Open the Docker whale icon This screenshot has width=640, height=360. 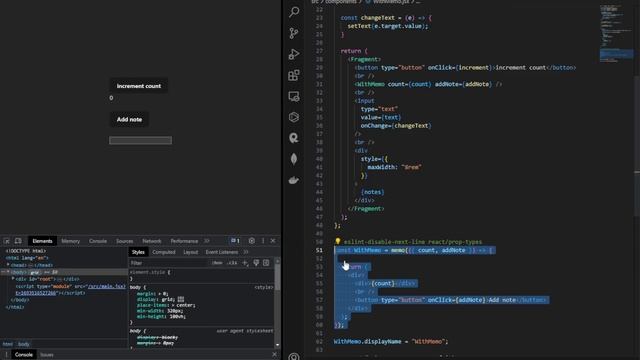point(294,180)
